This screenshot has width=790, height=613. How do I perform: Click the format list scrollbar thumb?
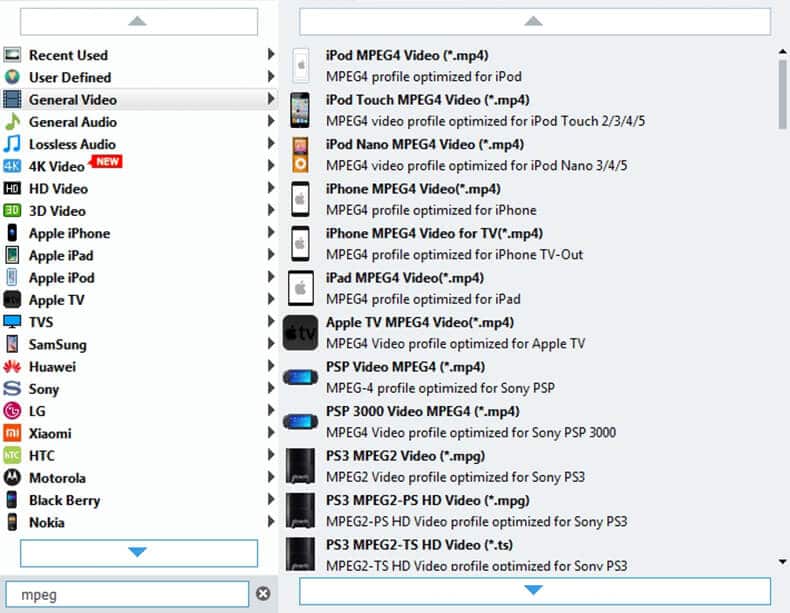[x=782, y=94]
